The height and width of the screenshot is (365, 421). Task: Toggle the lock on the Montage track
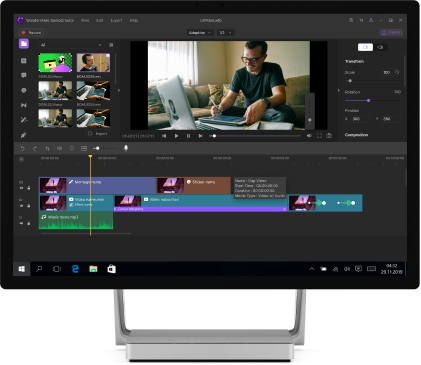point(29,188)
